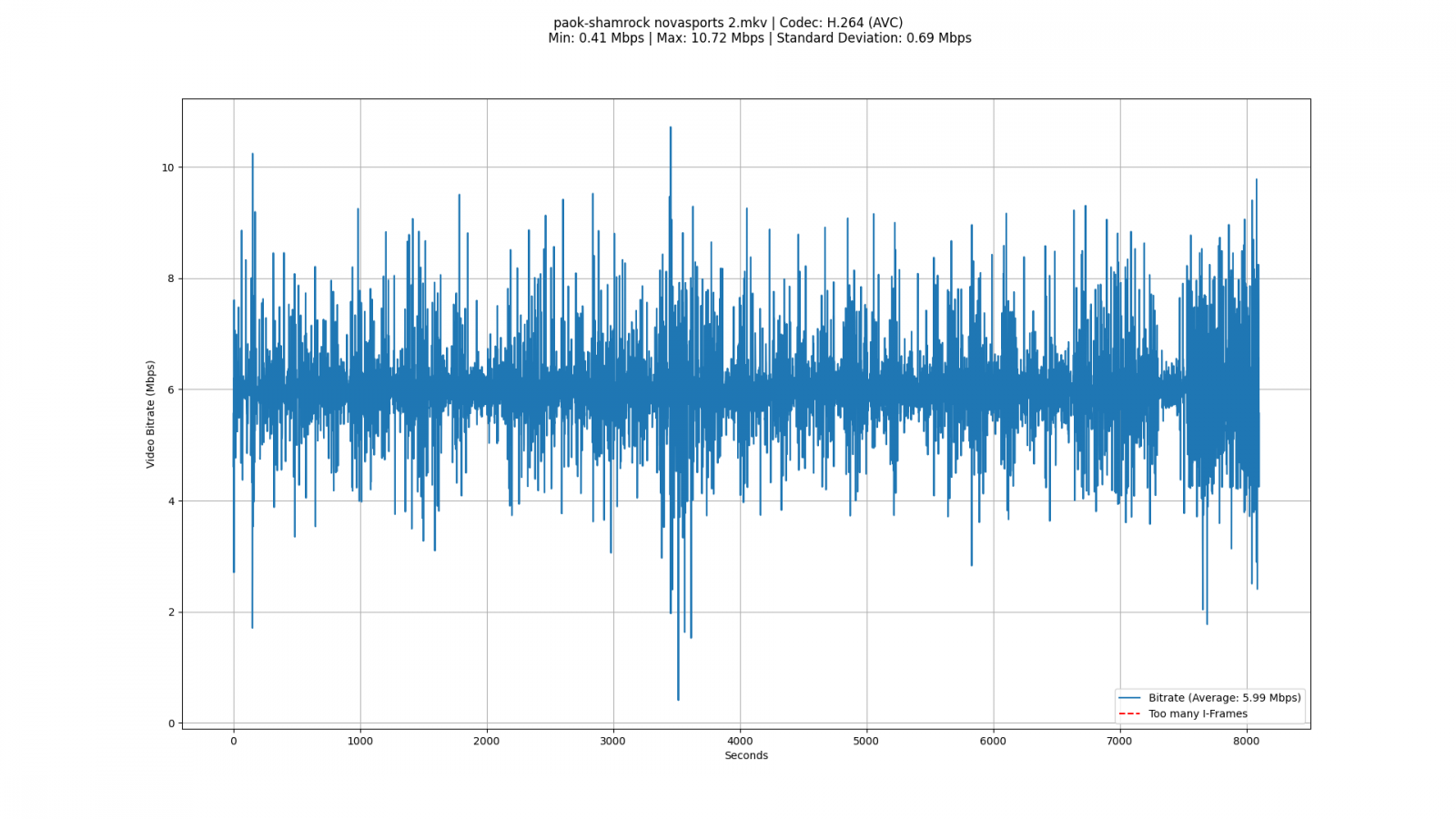Click the 2000 tick label on x-axis
The height and width of the screenshot is (819, 1456).
[x=487, y=741]
